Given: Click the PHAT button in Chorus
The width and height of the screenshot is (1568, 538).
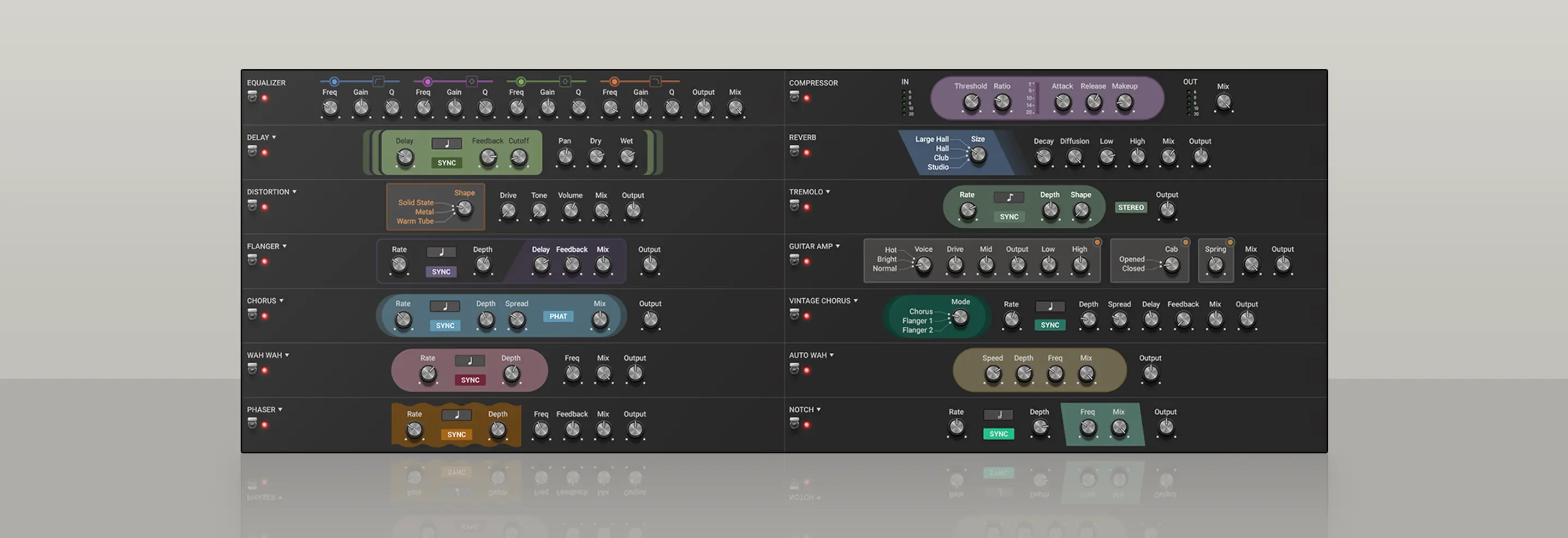Looking at the screenshot, I should 557,316.
